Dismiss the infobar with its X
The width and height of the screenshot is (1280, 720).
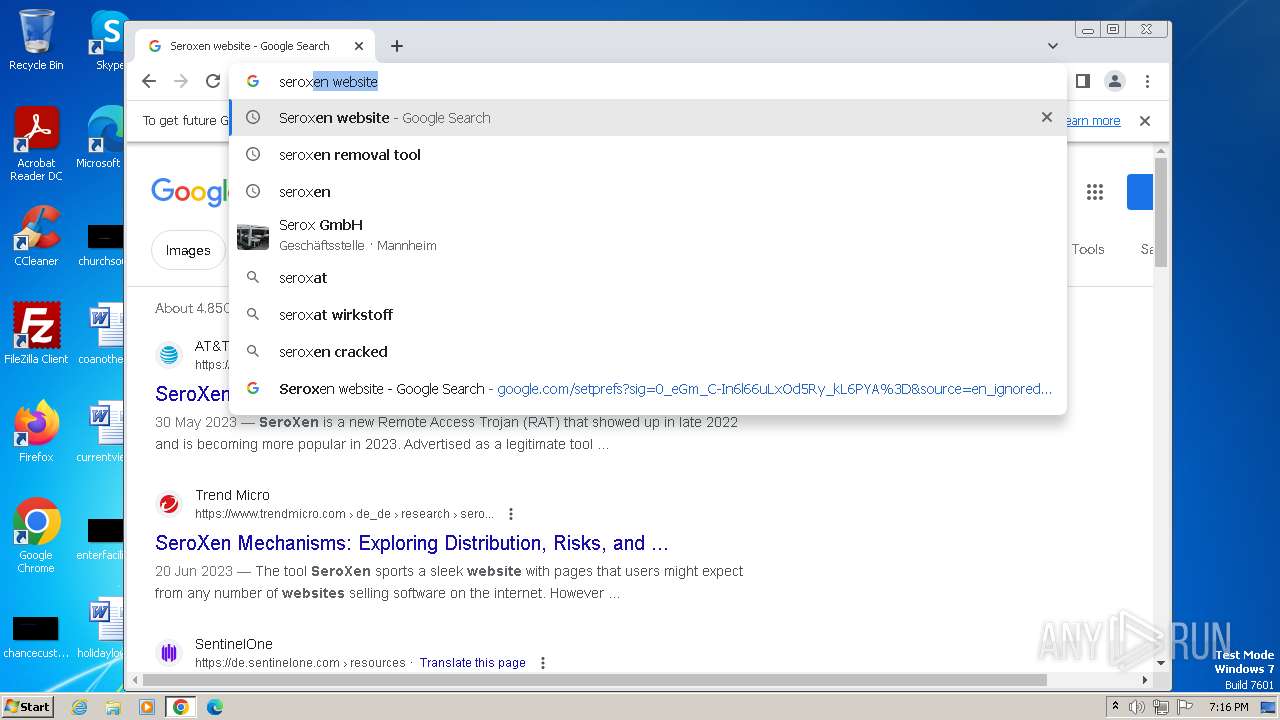1145,120
